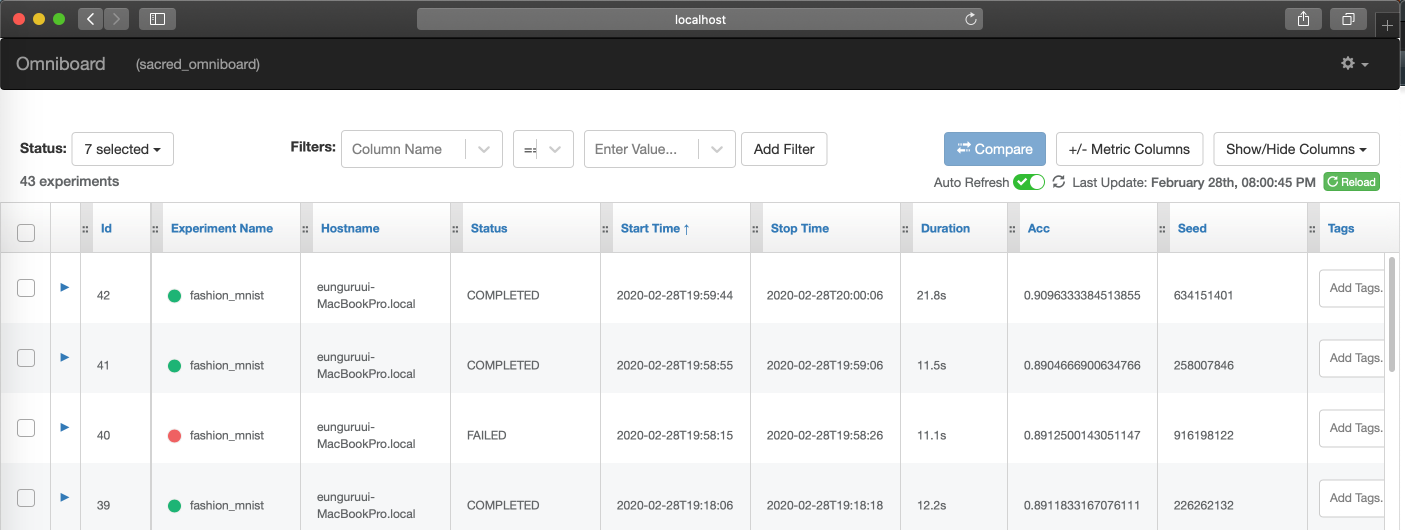Grab the Id column drag handle
Screen dimensions: 1405x530
(85, 228)
